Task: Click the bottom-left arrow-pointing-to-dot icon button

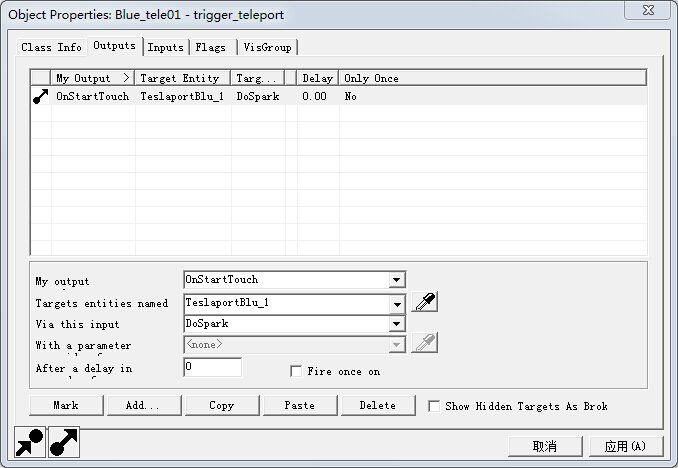Action: [x=30, y=442]
